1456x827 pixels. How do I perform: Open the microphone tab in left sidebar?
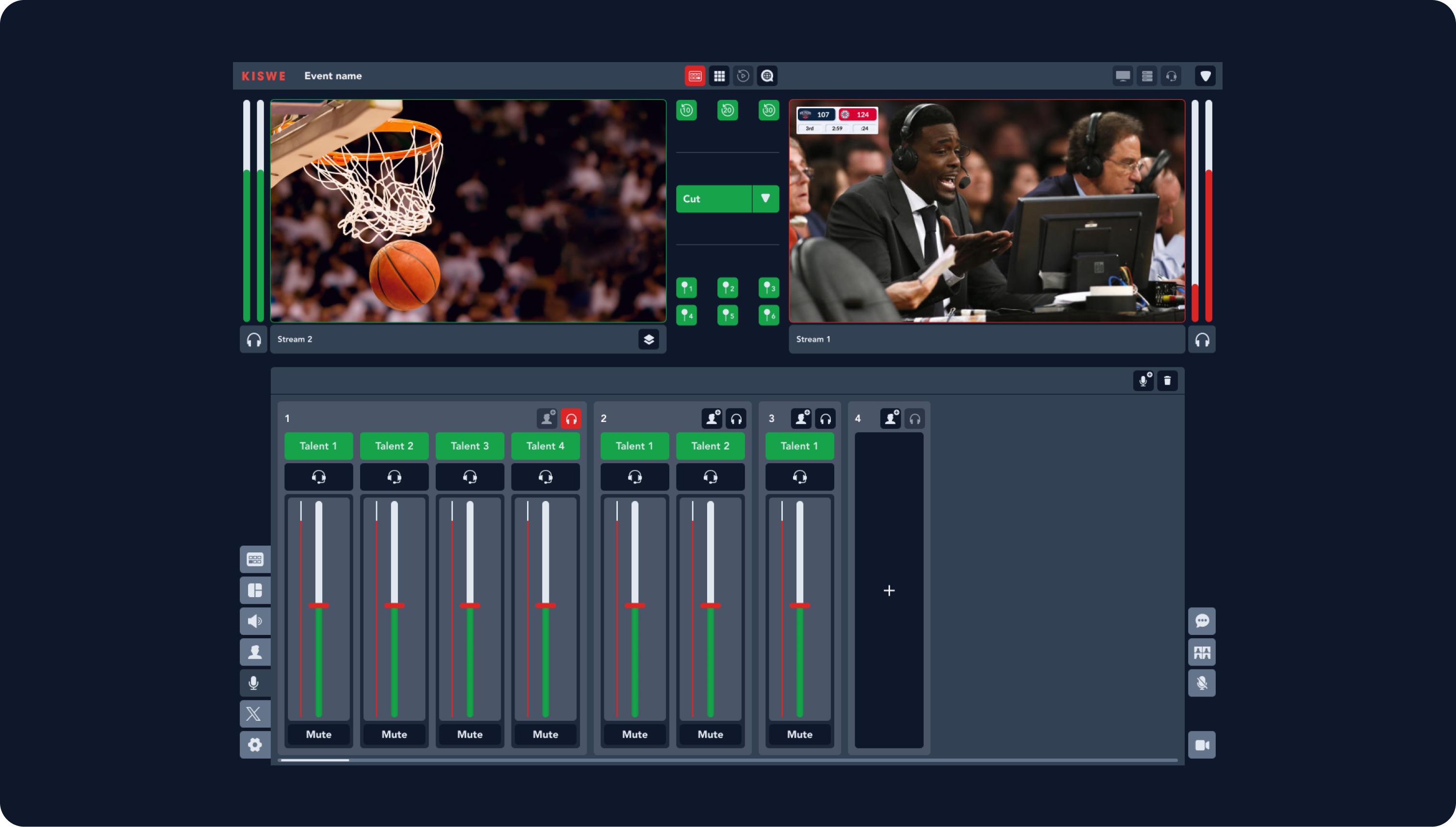point(255,683)
